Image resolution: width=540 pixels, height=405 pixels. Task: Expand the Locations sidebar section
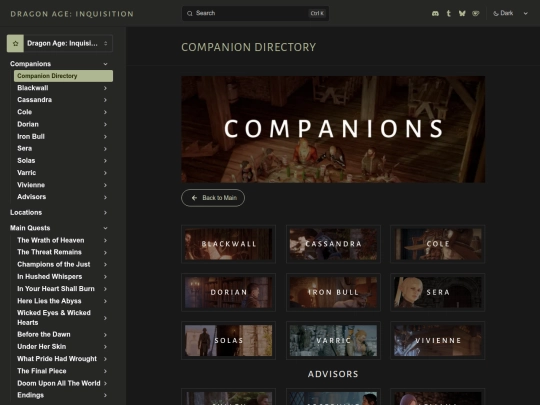click(x=105, y=213)
